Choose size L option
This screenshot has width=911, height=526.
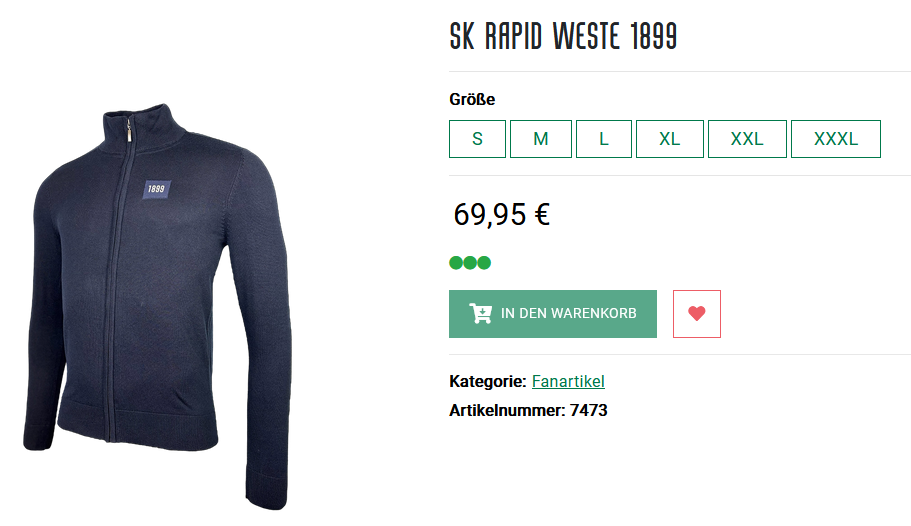pyautogui.click(x=604, y=139)
